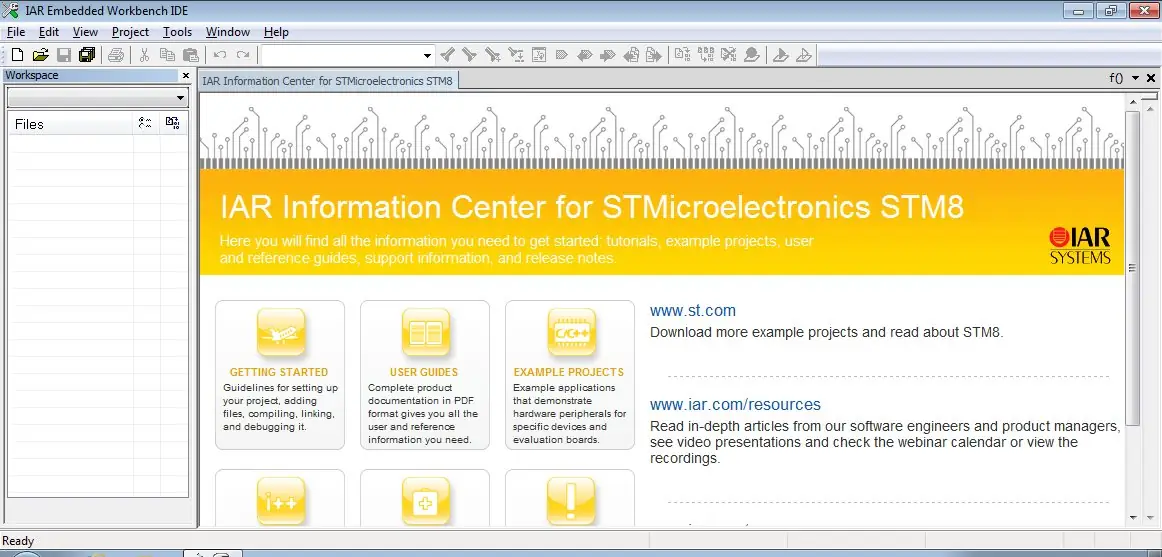
Task: Click the Toggle Breakpoint icon
Action: (x=751, y=55)
